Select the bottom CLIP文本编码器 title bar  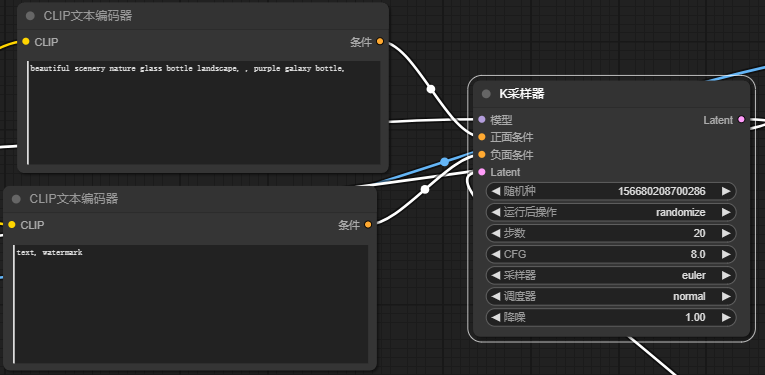click(x=190, y=199)
